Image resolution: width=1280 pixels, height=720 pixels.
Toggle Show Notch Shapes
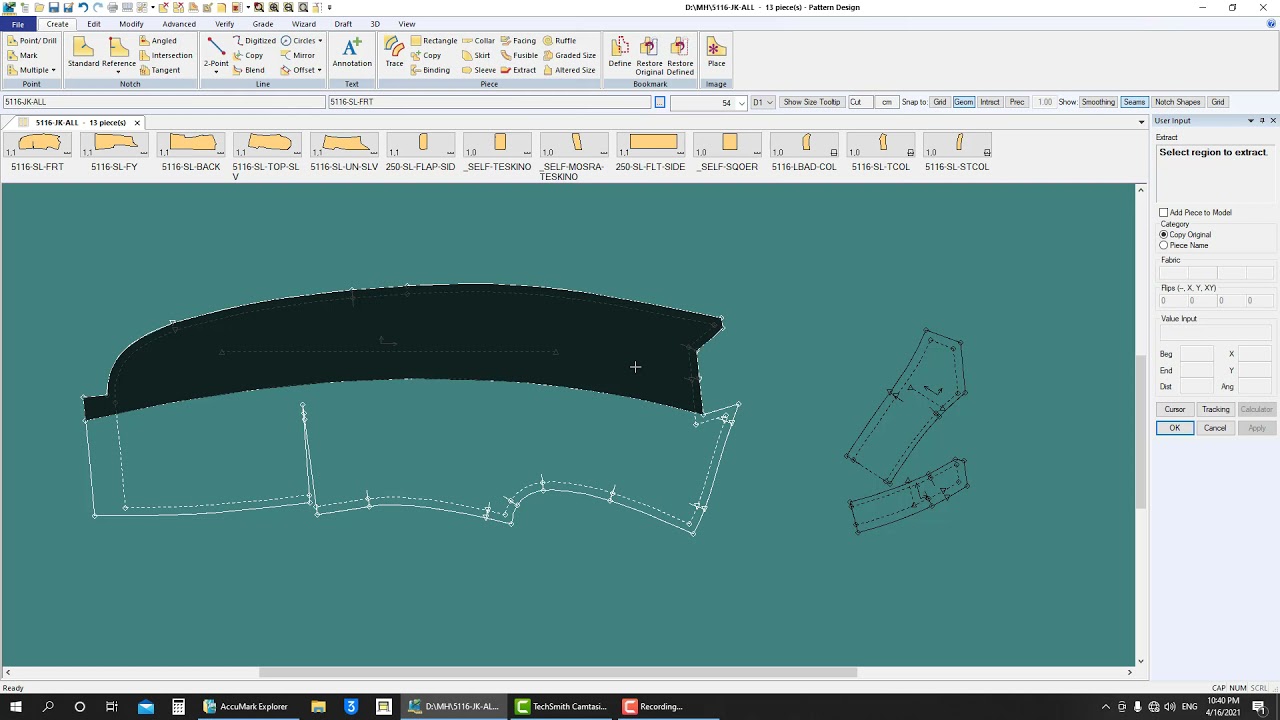1178,102
